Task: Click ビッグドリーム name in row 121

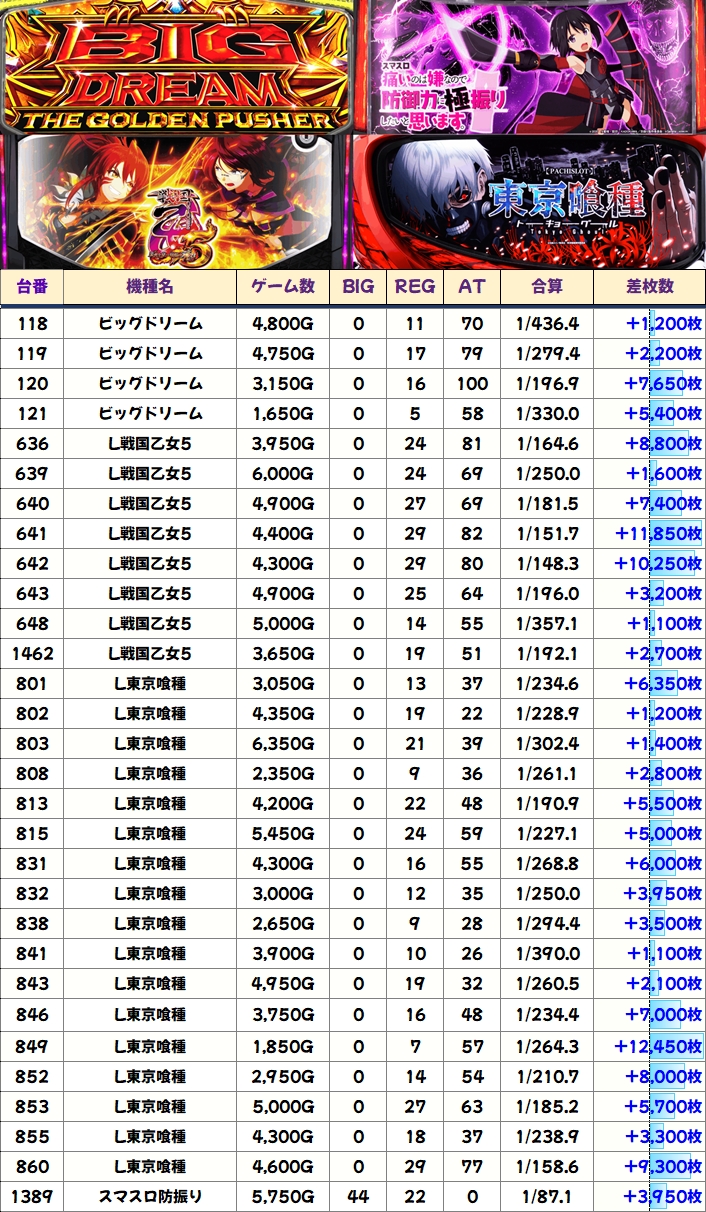Action: coord(150,414)
